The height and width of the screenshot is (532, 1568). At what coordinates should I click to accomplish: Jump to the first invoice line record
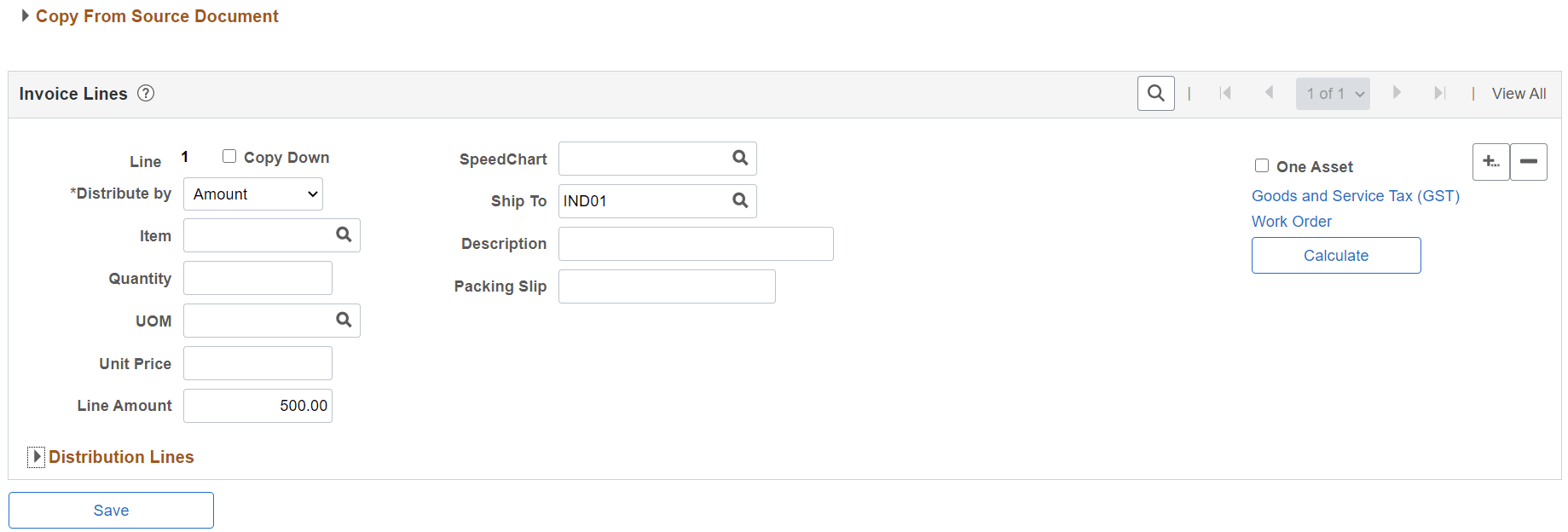(1225, 93)
